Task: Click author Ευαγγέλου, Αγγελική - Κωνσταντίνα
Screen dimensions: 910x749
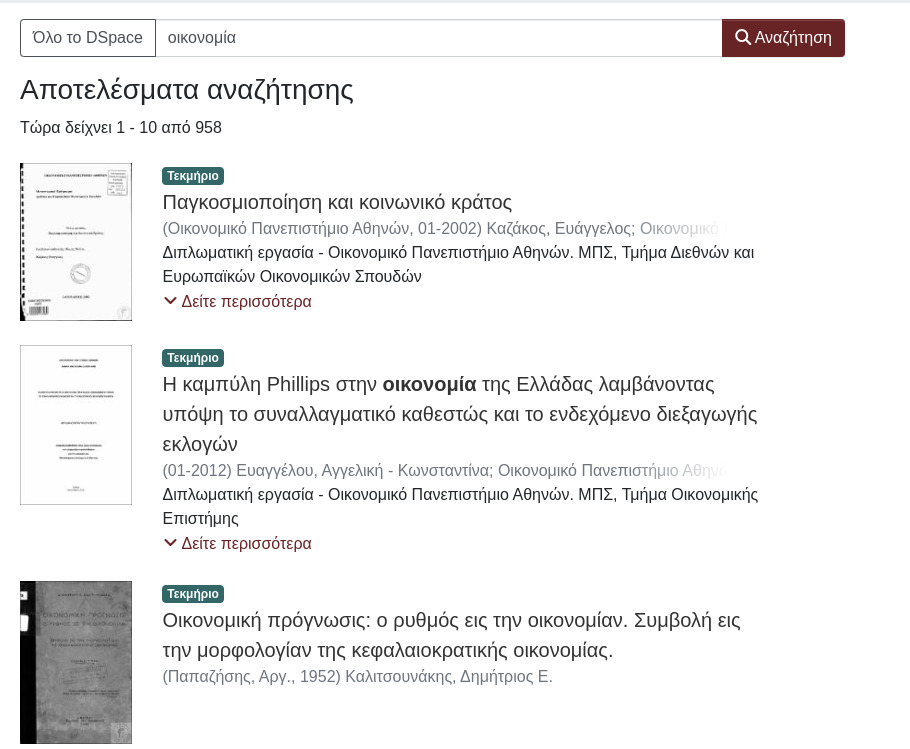Action: pyautogui.click(x=363, y=471)
